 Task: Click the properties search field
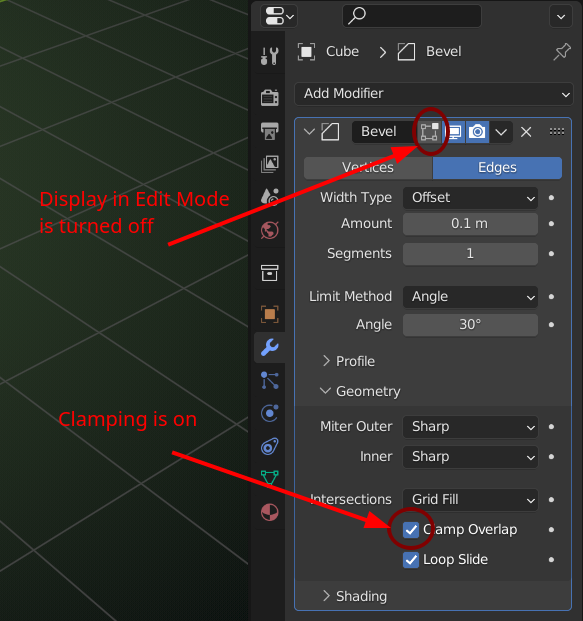(x=412, y=16)
